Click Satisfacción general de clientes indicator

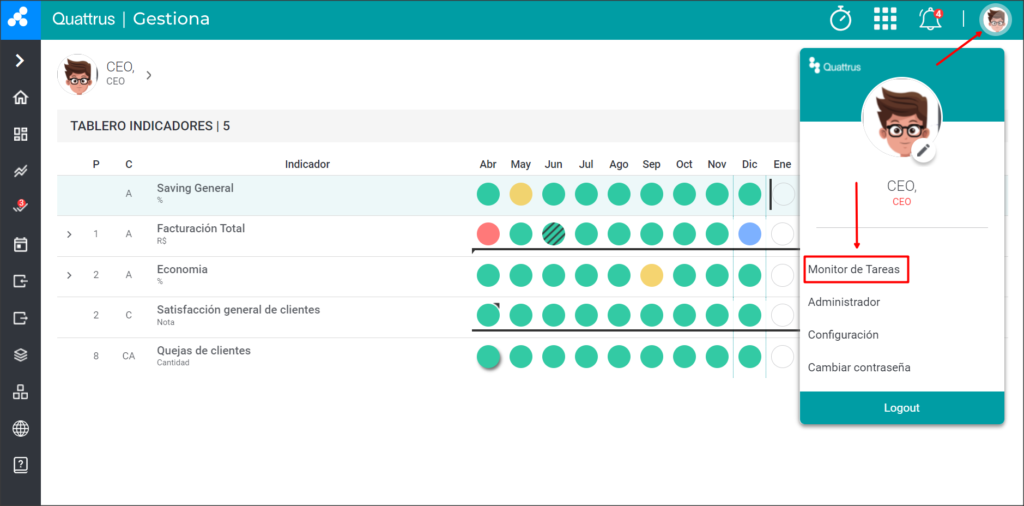[x=238, y=309]
